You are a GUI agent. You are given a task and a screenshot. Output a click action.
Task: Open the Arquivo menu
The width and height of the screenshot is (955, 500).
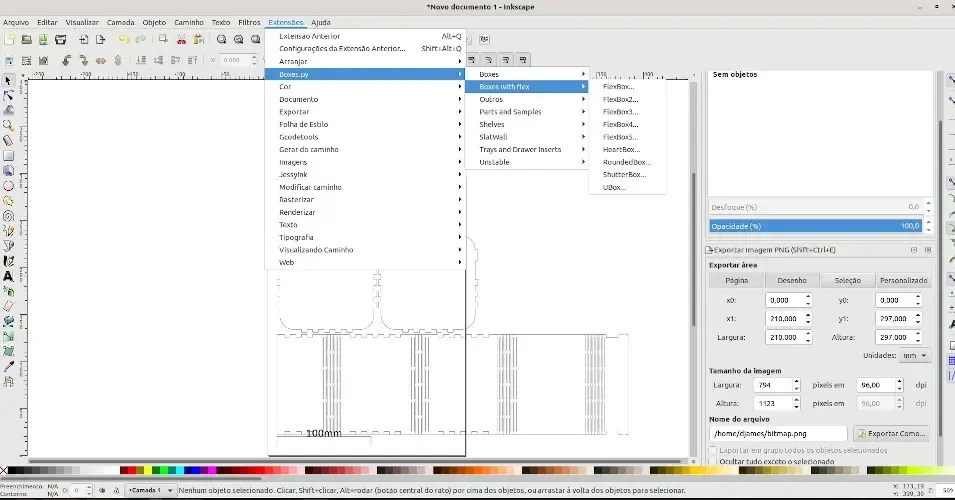click(x=16, y=23)
